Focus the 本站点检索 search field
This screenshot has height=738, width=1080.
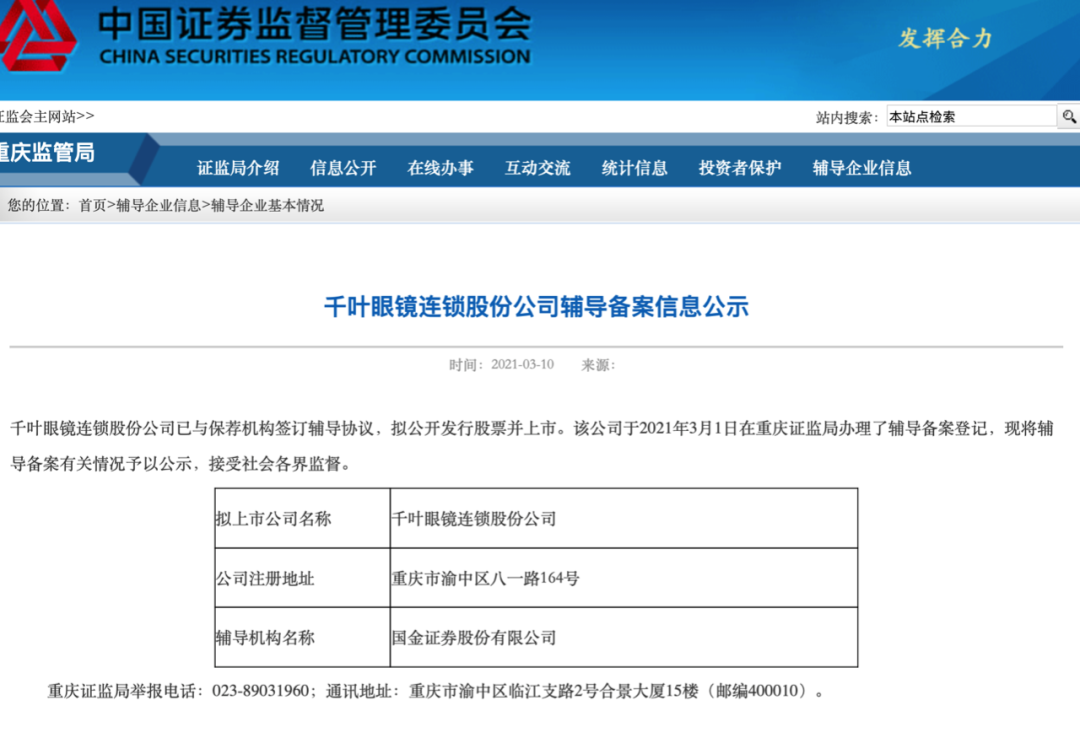click(x=971, y=116)
